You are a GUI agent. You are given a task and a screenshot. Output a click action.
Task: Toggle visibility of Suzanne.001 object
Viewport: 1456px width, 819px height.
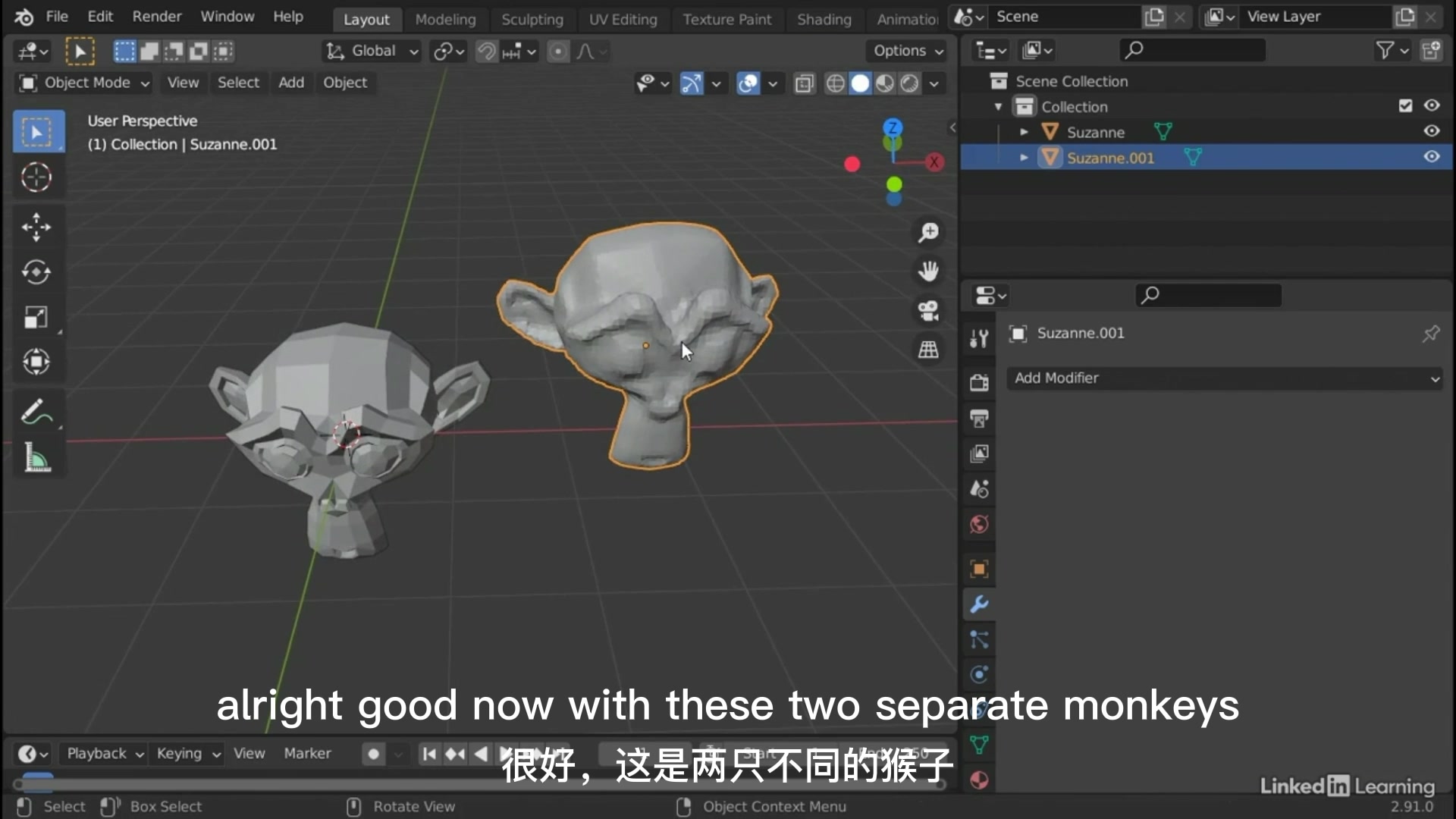(1432, 157)
